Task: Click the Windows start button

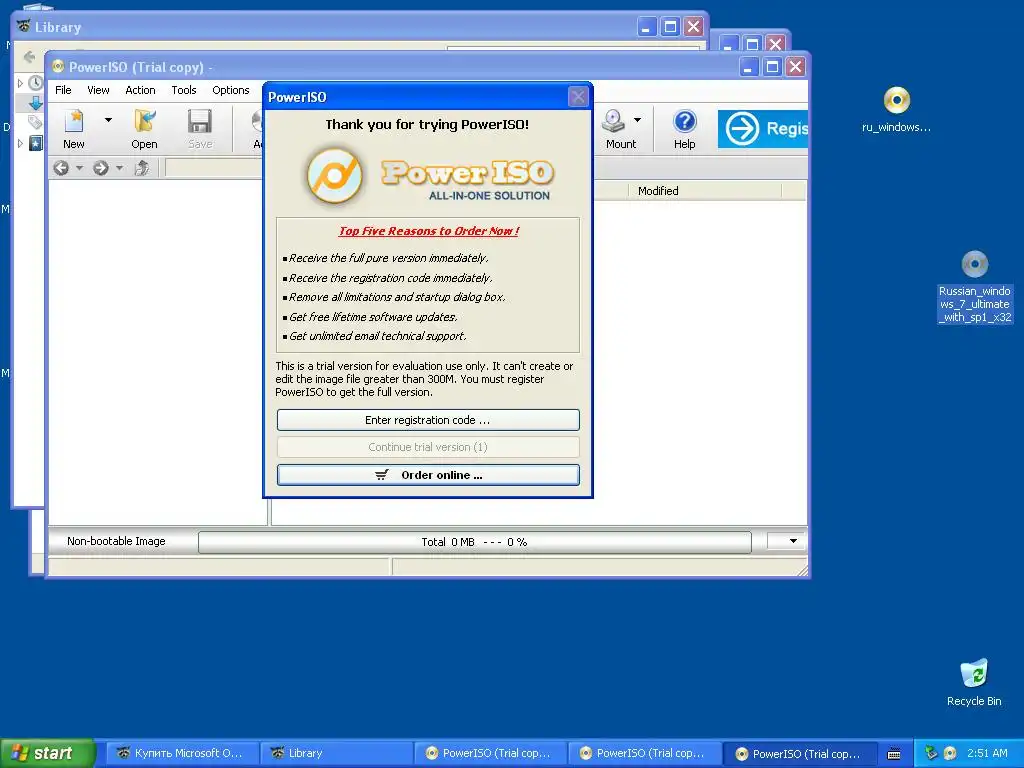Action: (47, 753)
